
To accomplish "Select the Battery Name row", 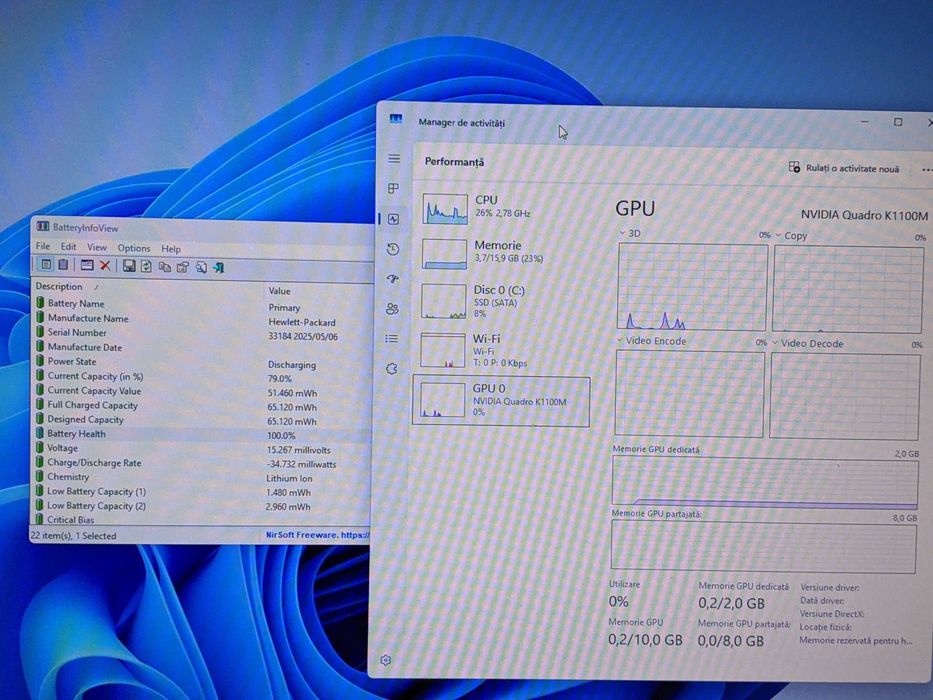I will click(202, 304).
